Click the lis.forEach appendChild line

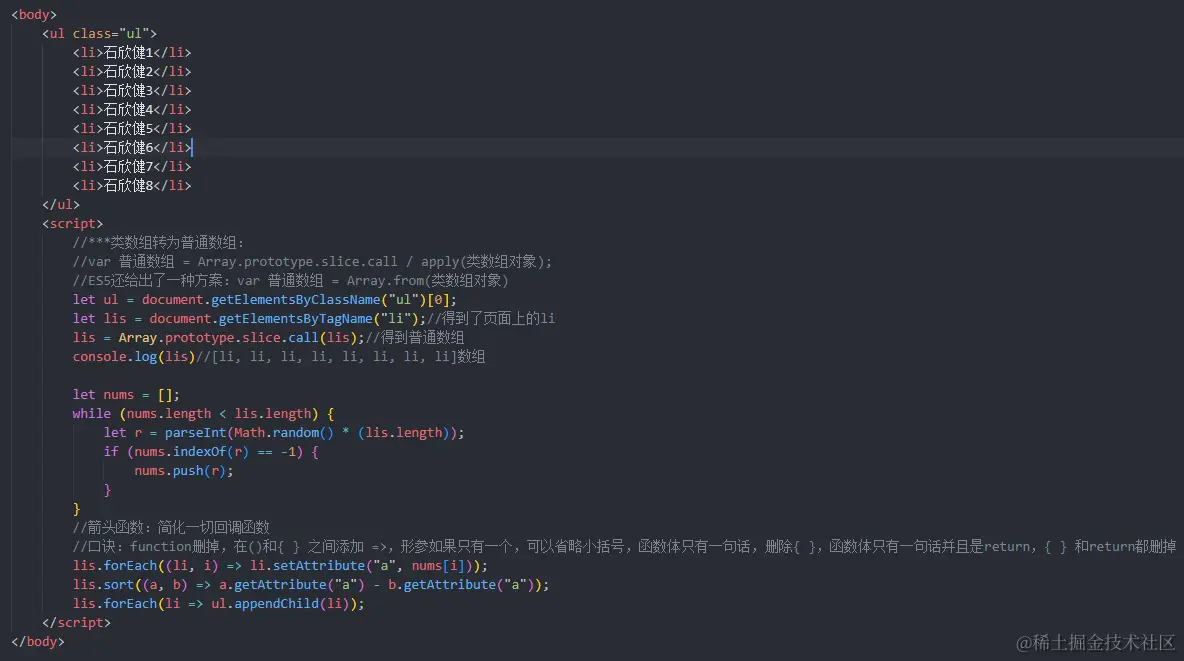pos(218,604)
